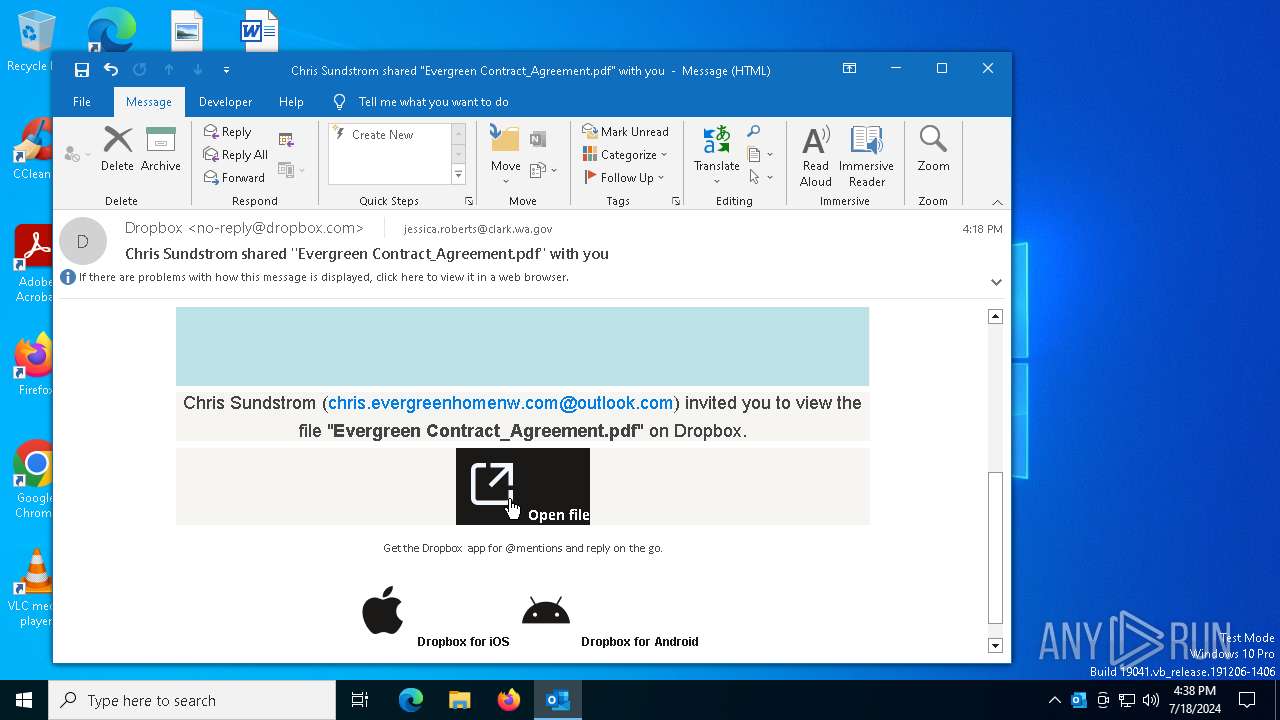Switch to the Message ribbon tab

tap(149, 102)
